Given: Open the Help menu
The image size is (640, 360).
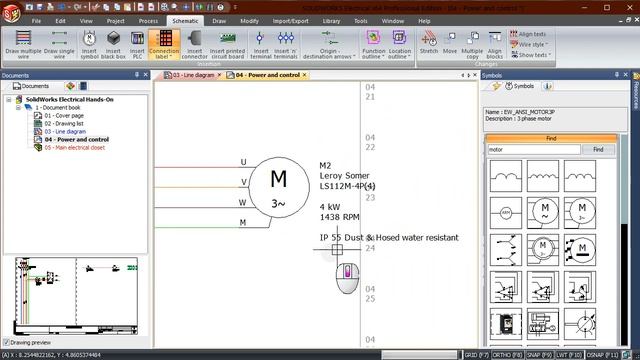Looking at the screenshot, I should [x=424, y=21].
